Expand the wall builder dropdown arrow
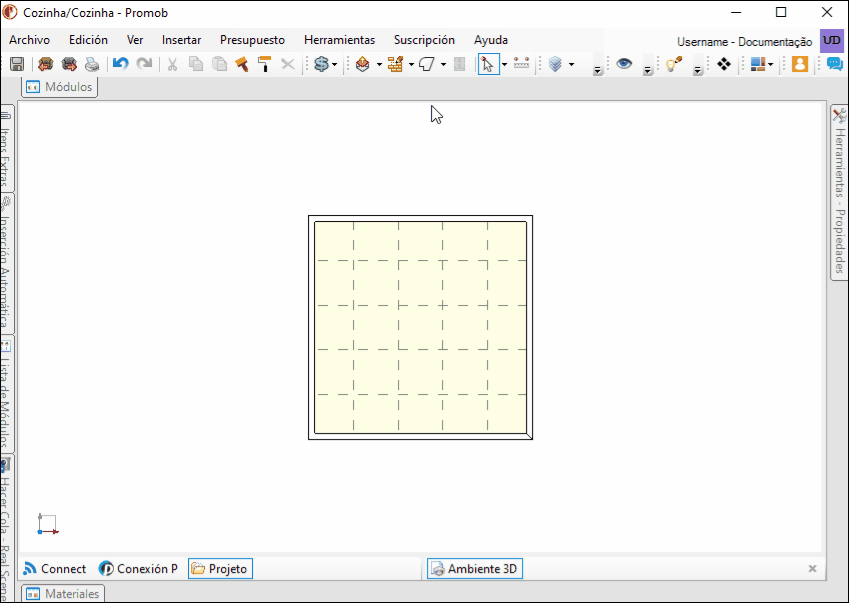The width and height of the screenshot is (849, 603). coord(412,64)
